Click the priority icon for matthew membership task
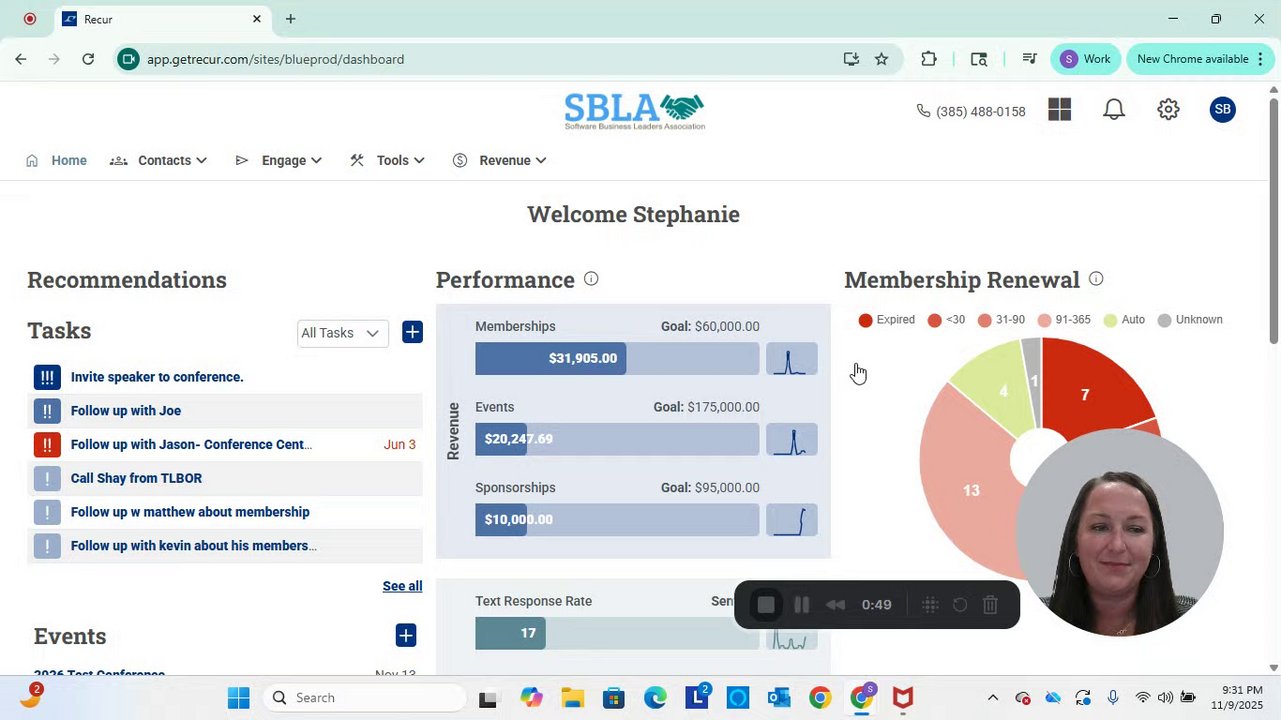The height and width of the screenshot is (720, 1281). 47,512
